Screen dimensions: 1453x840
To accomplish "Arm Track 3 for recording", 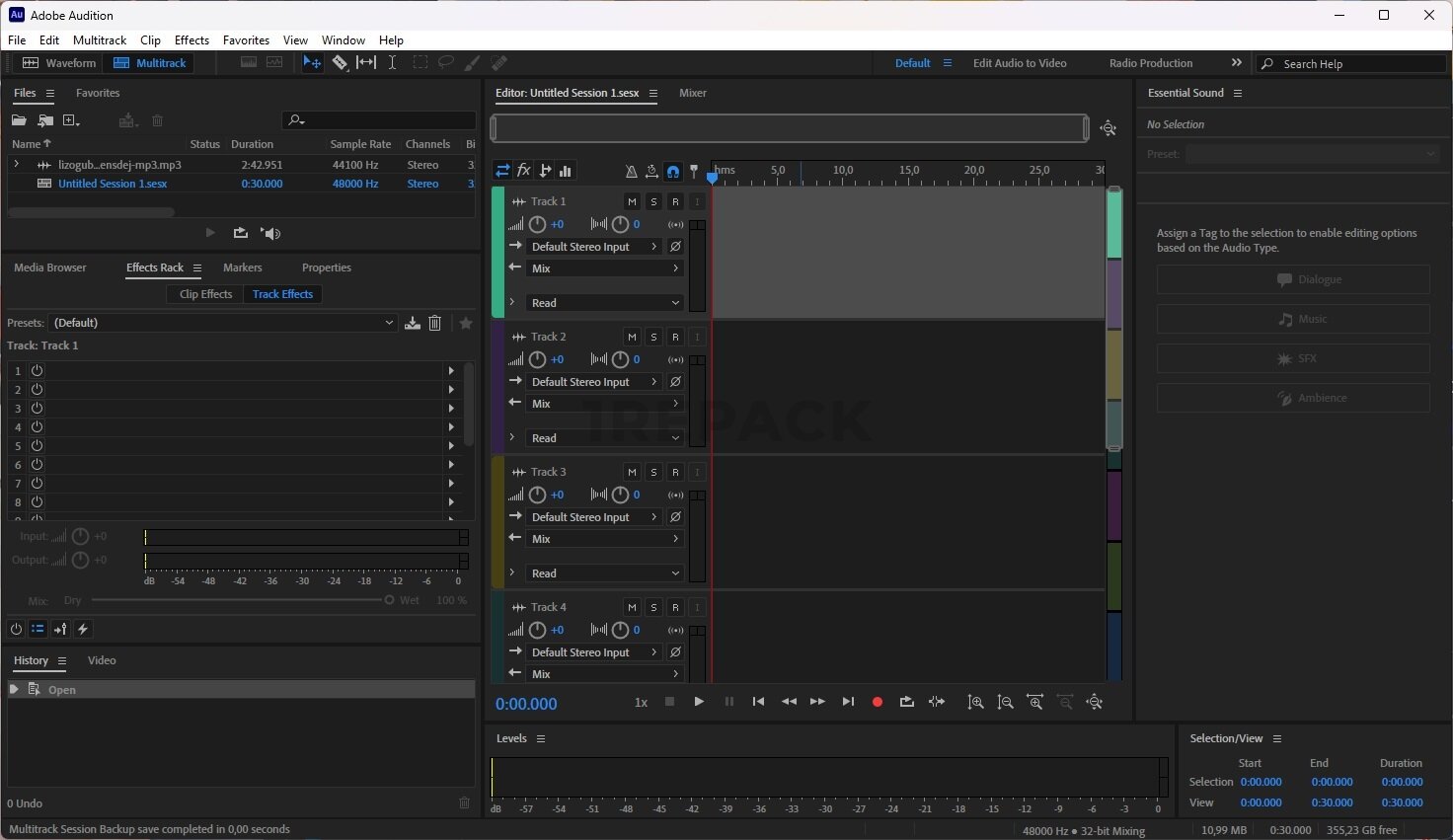I will click(x=675, y=472).
